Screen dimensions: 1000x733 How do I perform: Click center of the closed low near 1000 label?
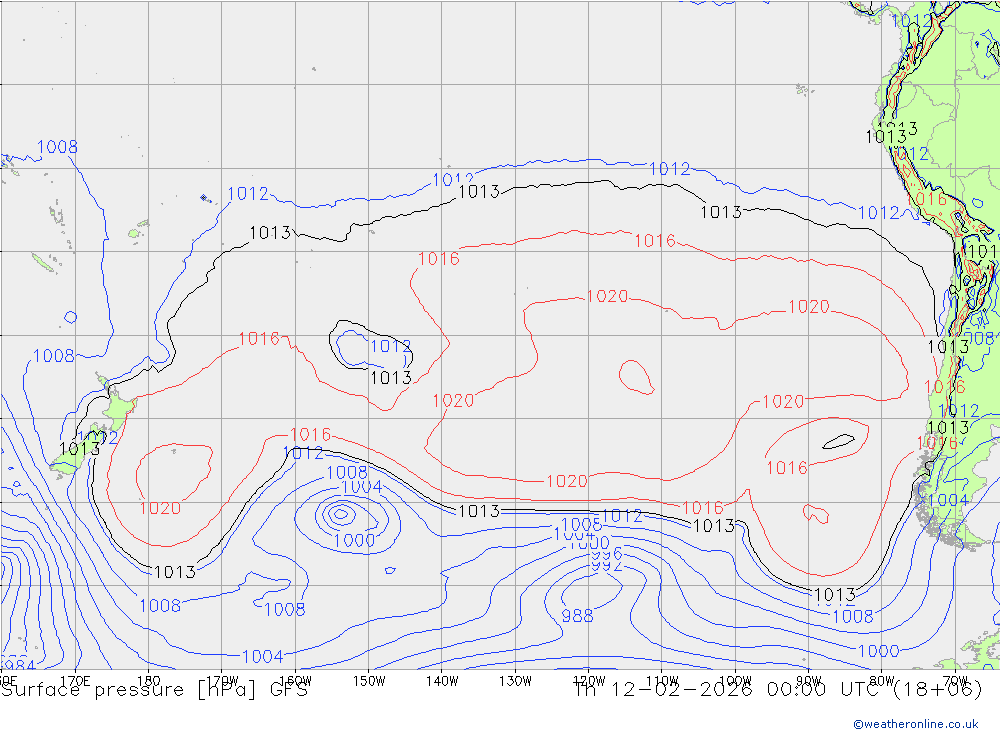point(340,515)
